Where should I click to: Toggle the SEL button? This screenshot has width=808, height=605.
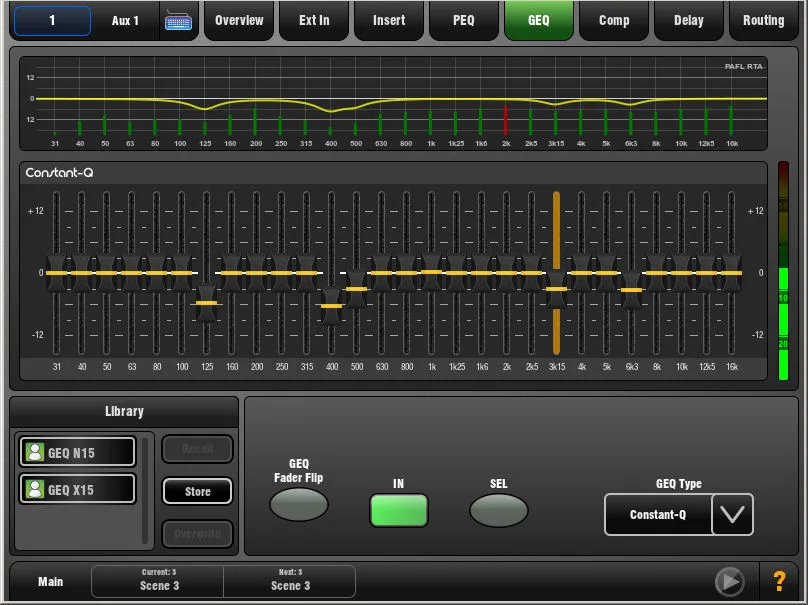499,510
